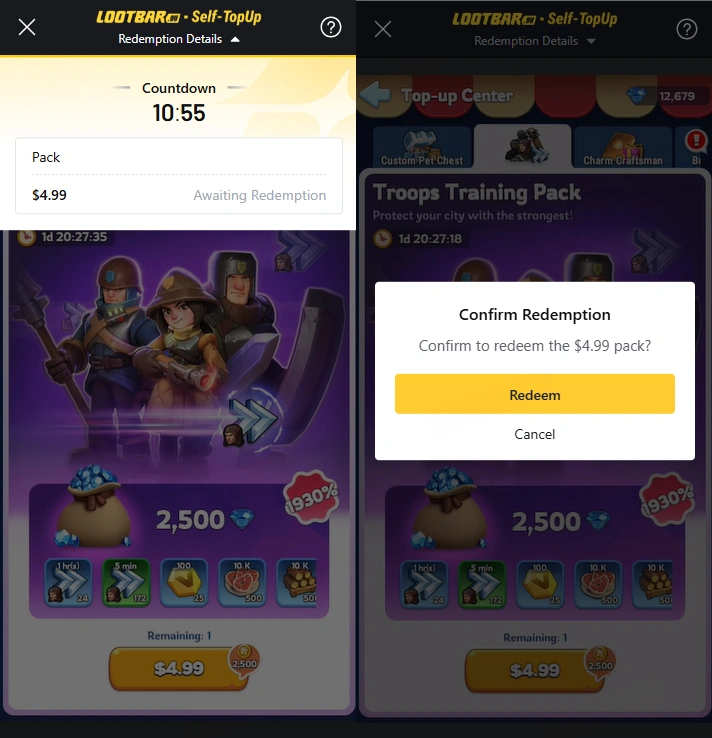Select the 10K wood resource icon on left
This screenshot has width=712, height=738.
[x=296, y=582]
